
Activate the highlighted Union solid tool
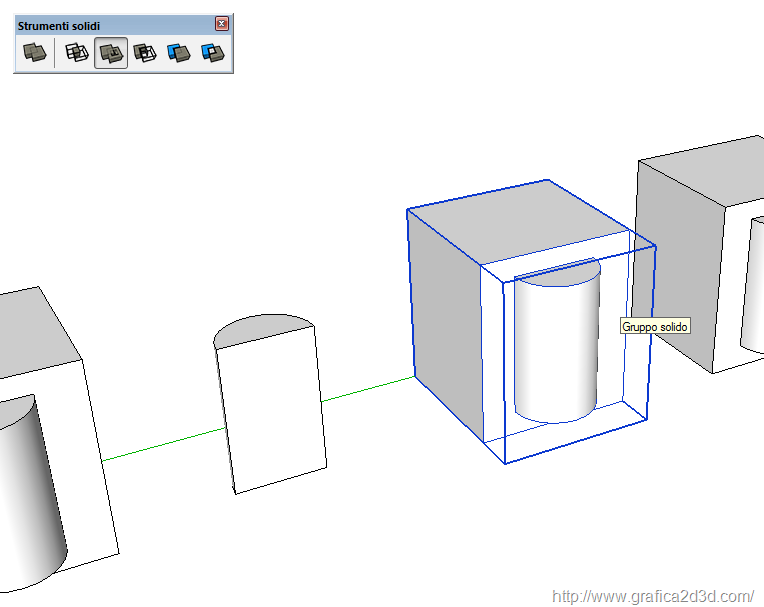coord(111,53)
